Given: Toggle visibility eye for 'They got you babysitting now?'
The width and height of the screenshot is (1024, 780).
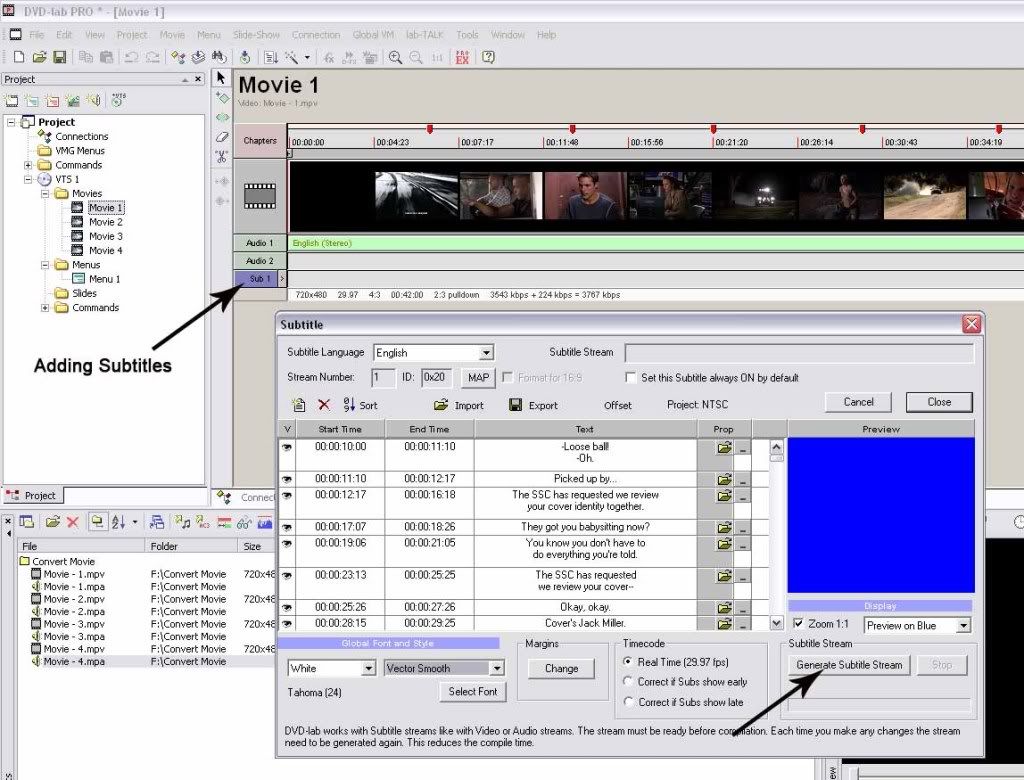Looking at the screenshot, I should click(x=287, y=527).
